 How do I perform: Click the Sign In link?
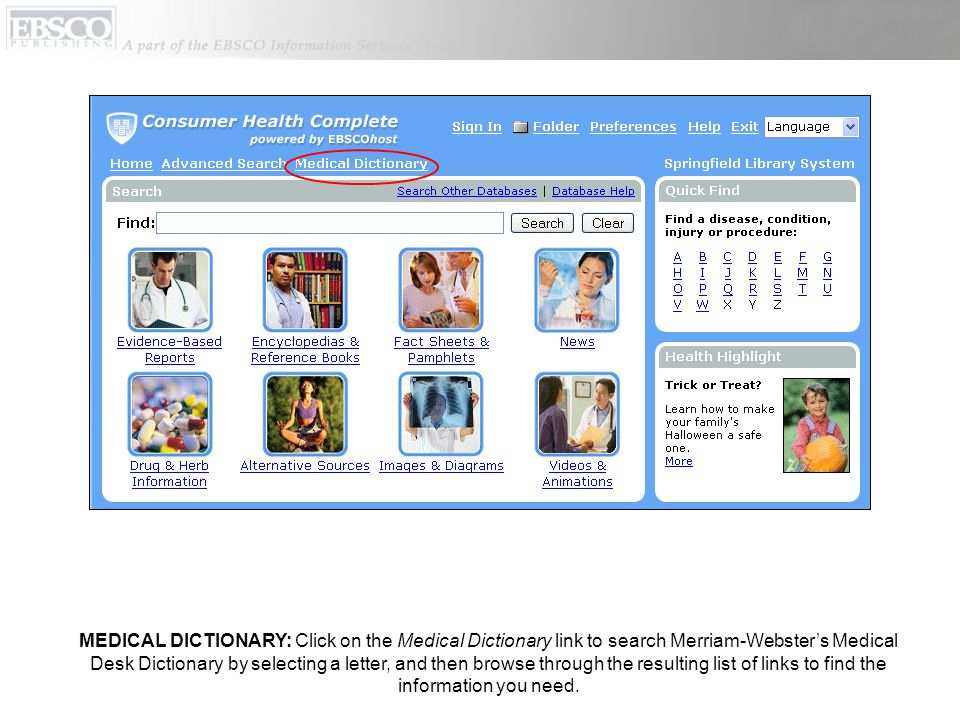coord(477,127)
